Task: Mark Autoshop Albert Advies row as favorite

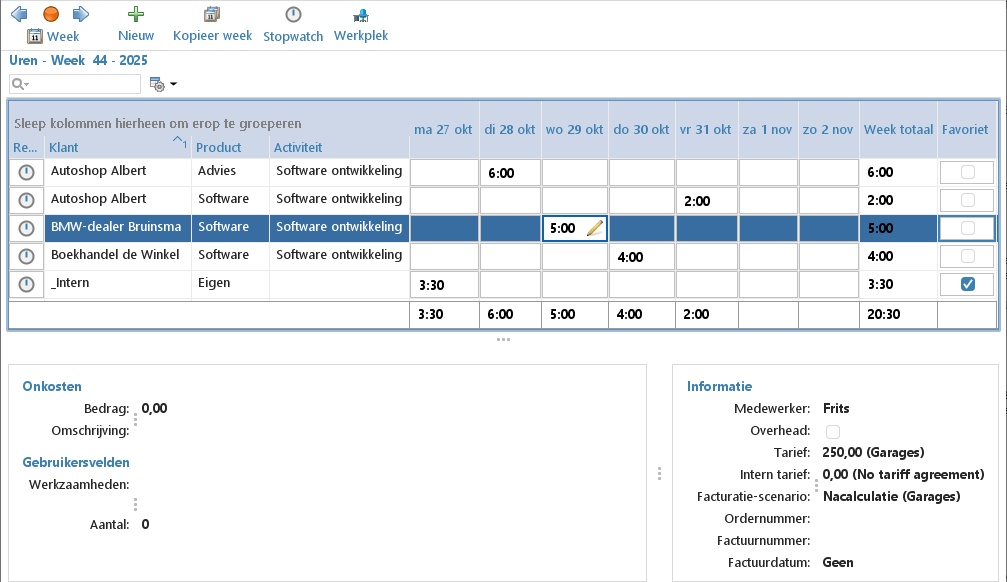Action: click(x=968, y=172)
